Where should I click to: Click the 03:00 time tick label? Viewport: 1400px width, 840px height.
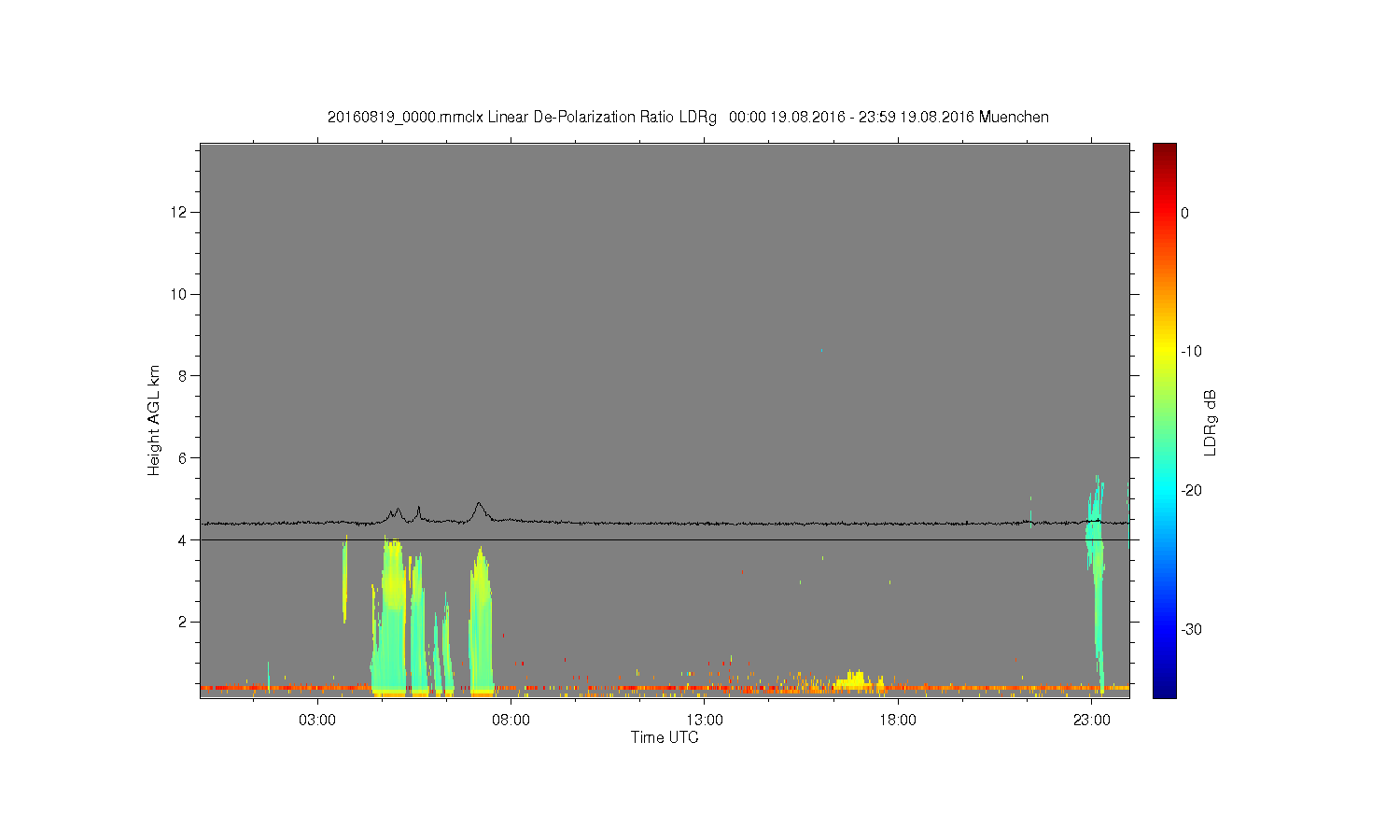pyautogui.click(x=317, y=720)
